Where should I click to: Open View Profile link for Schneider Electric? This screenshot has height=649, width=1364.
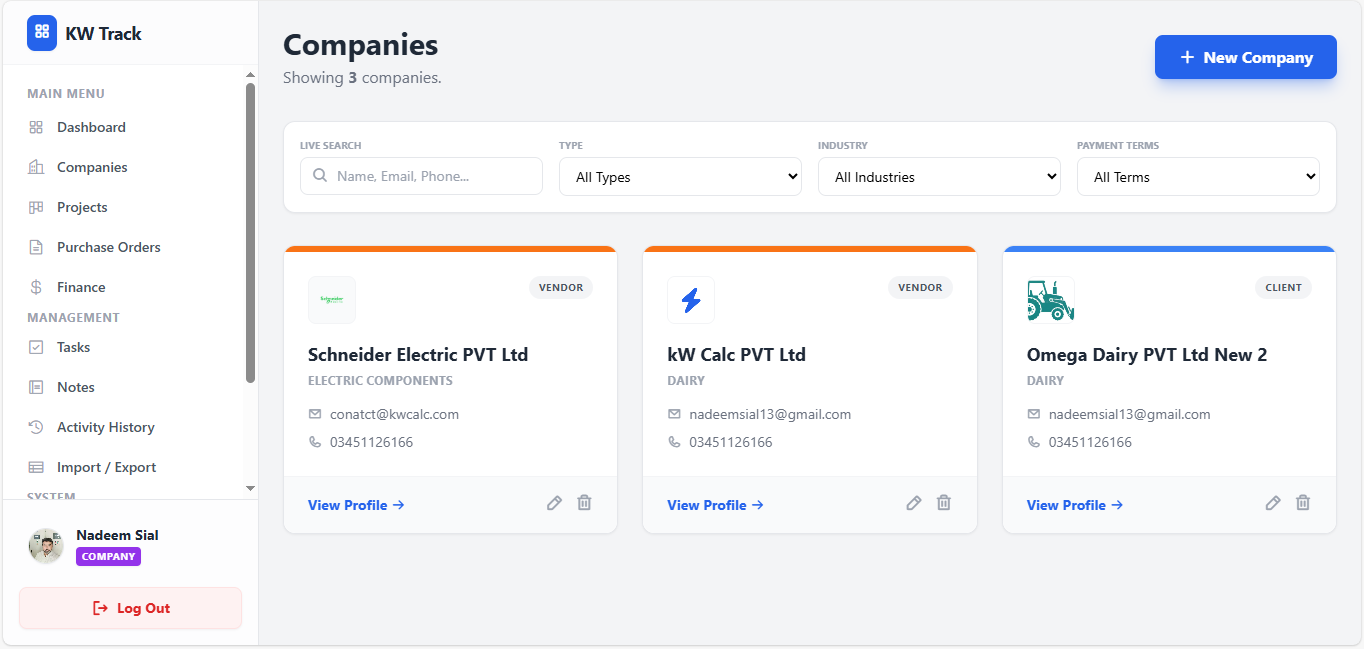point(356,505)
